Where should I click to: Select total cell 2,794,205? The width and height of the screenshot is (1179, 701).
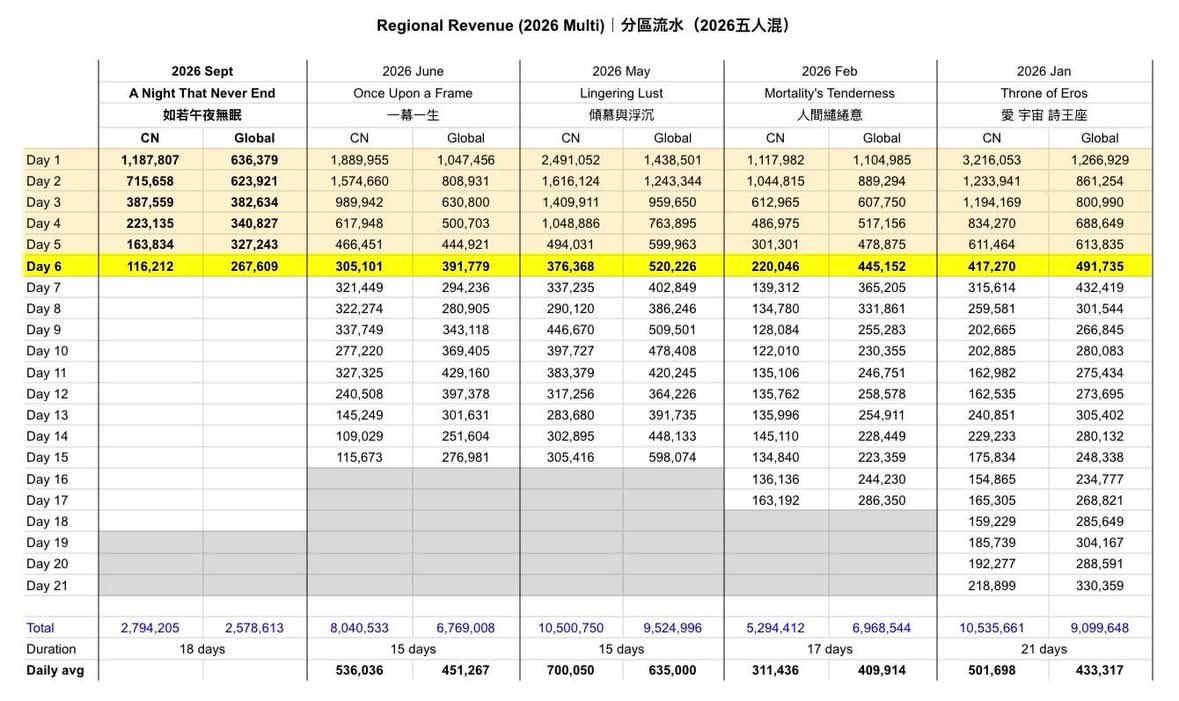tap(150, 628)
